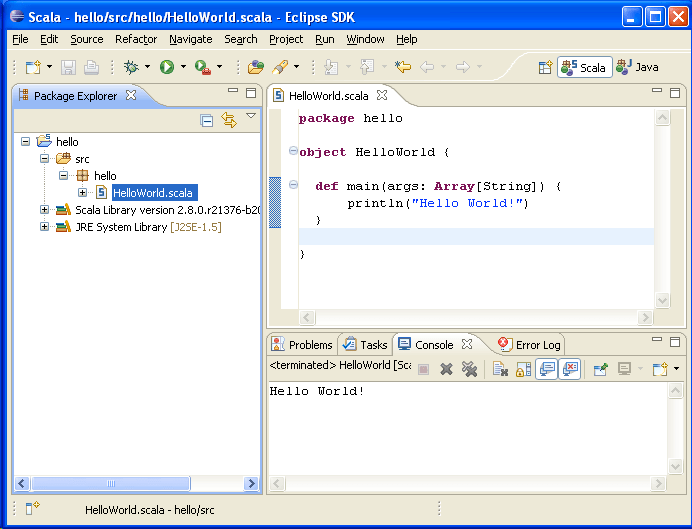Screen dimensions: 692x529
Task: Click the Print icon in toolbar
Action: (91, 67)
